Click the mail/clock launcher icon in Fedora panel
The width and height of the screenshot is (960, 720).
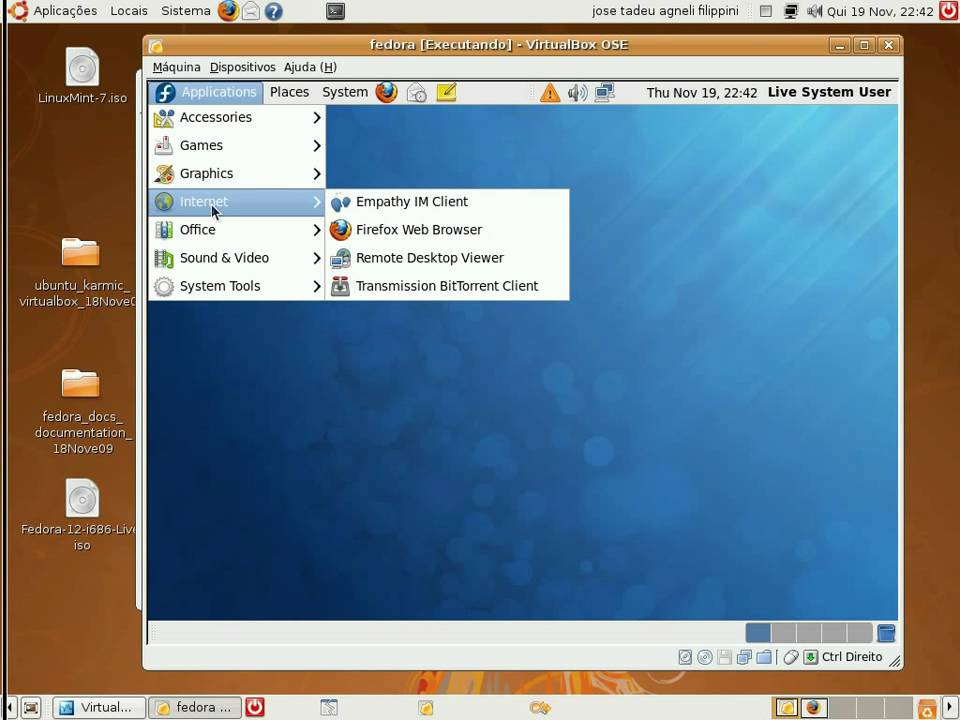416,92
